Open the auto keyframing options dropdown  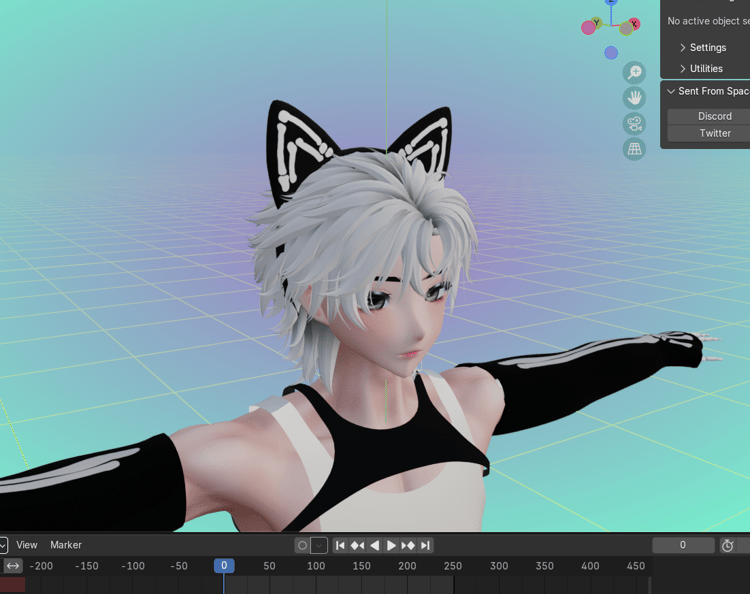coord(319,545)
